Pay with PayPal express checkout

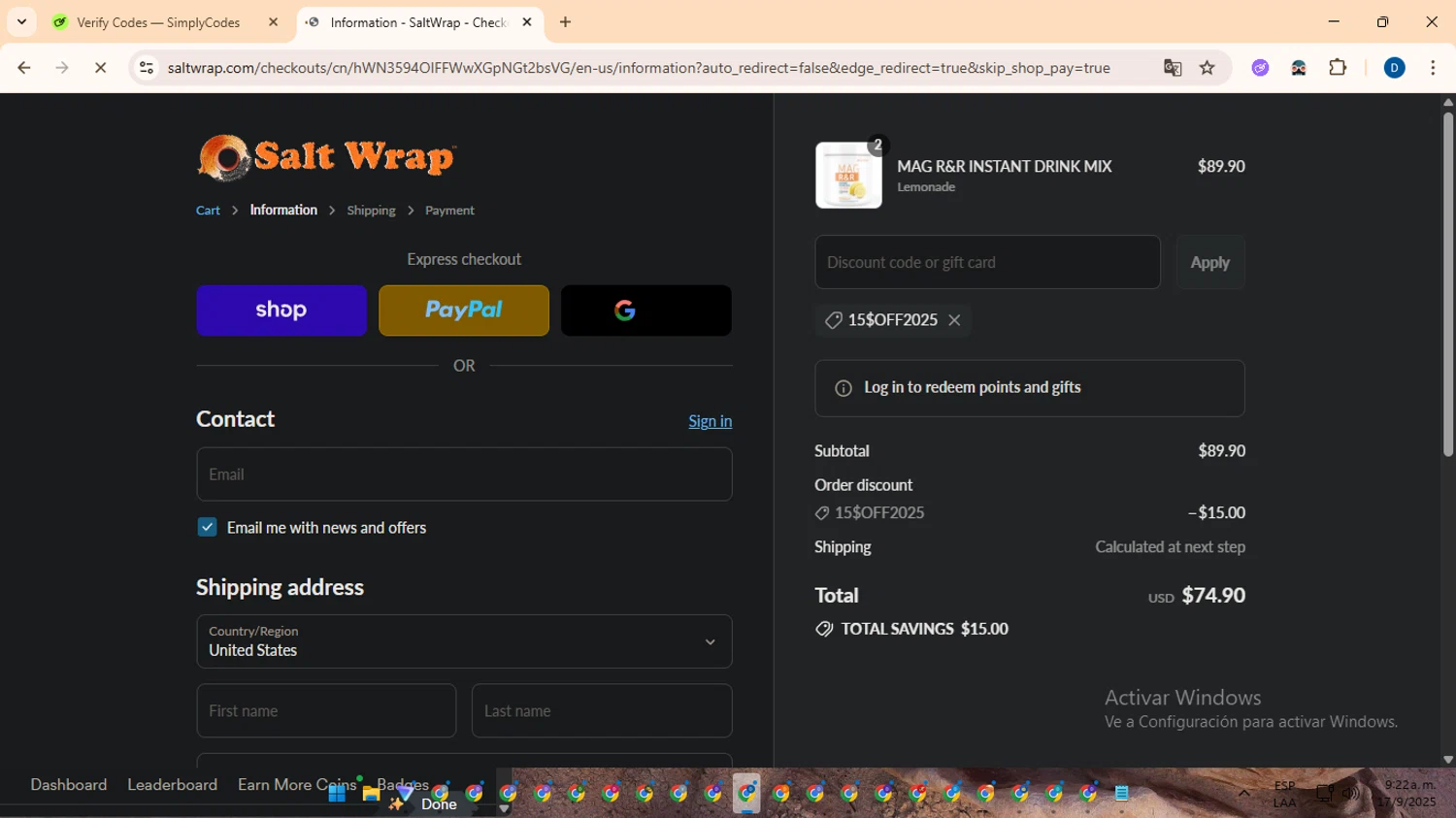(x=464, y=311)
